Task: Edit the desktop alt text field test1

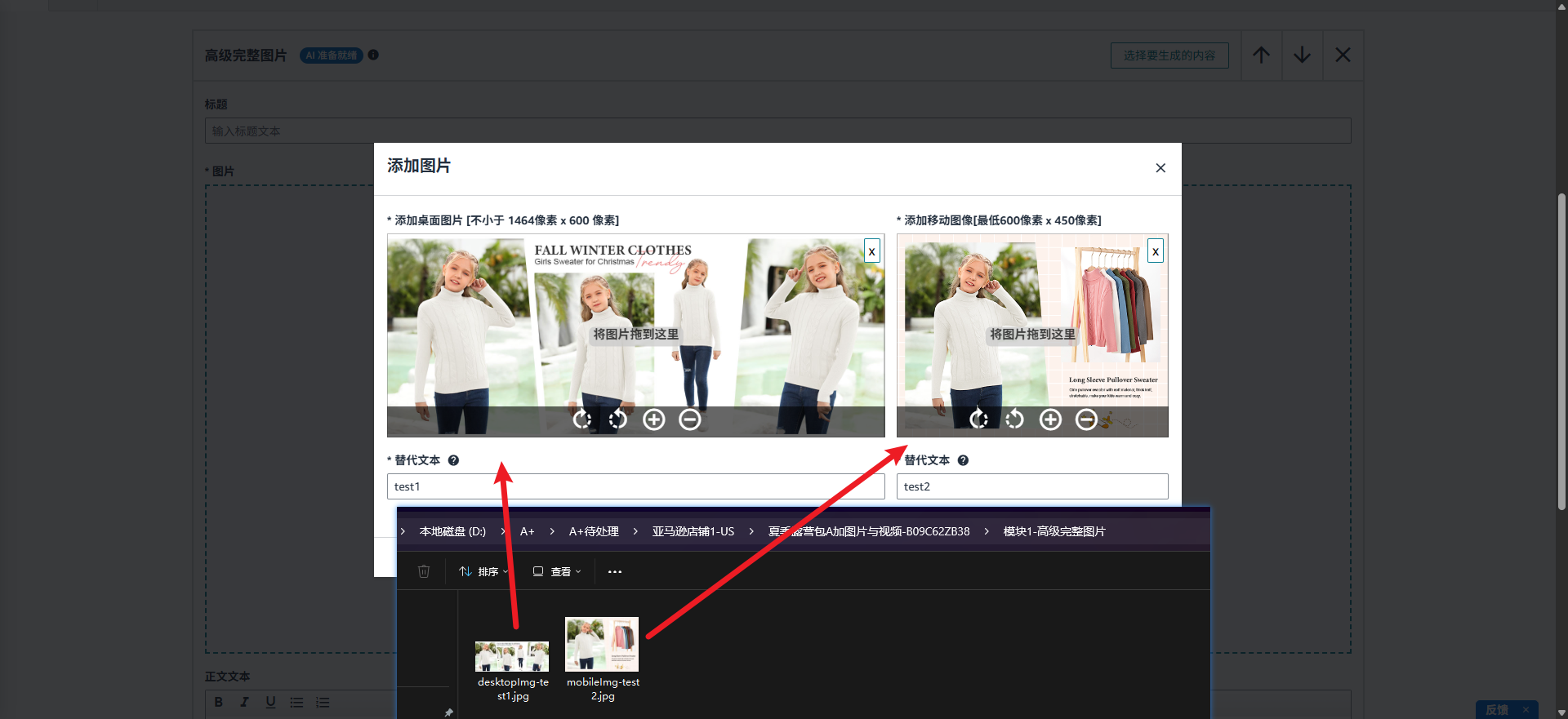Action: 636,486
